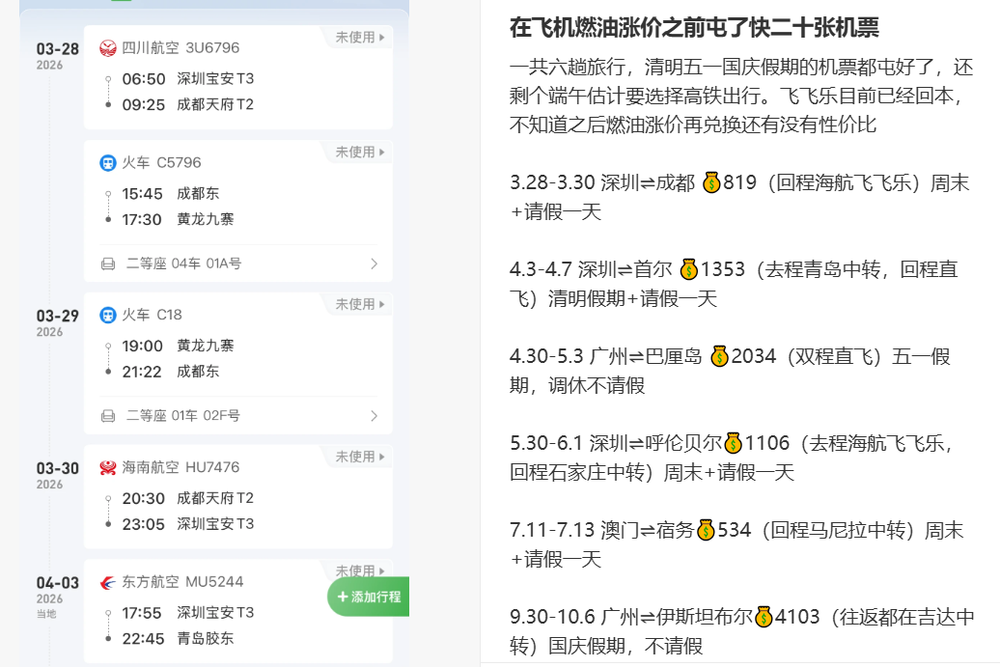Click seat icon next to 二等座 01车 02F号
1000x667 pixels.
pos(108,416)
